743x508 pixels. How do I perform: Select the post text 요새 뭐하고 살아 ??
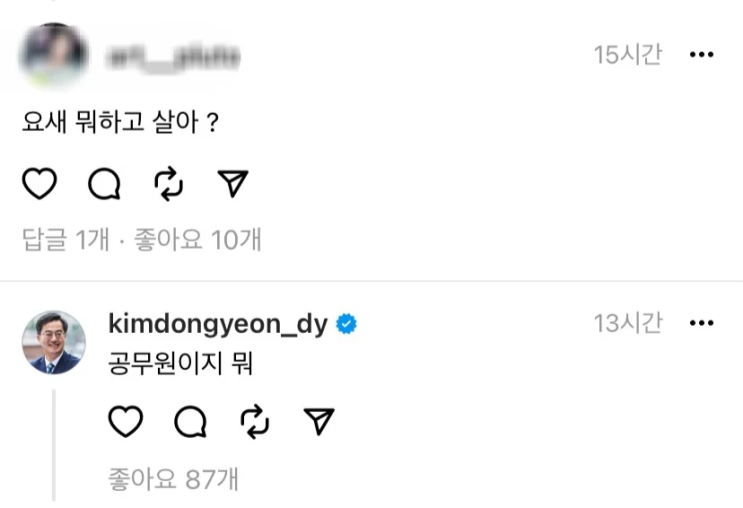pos(120,122)
